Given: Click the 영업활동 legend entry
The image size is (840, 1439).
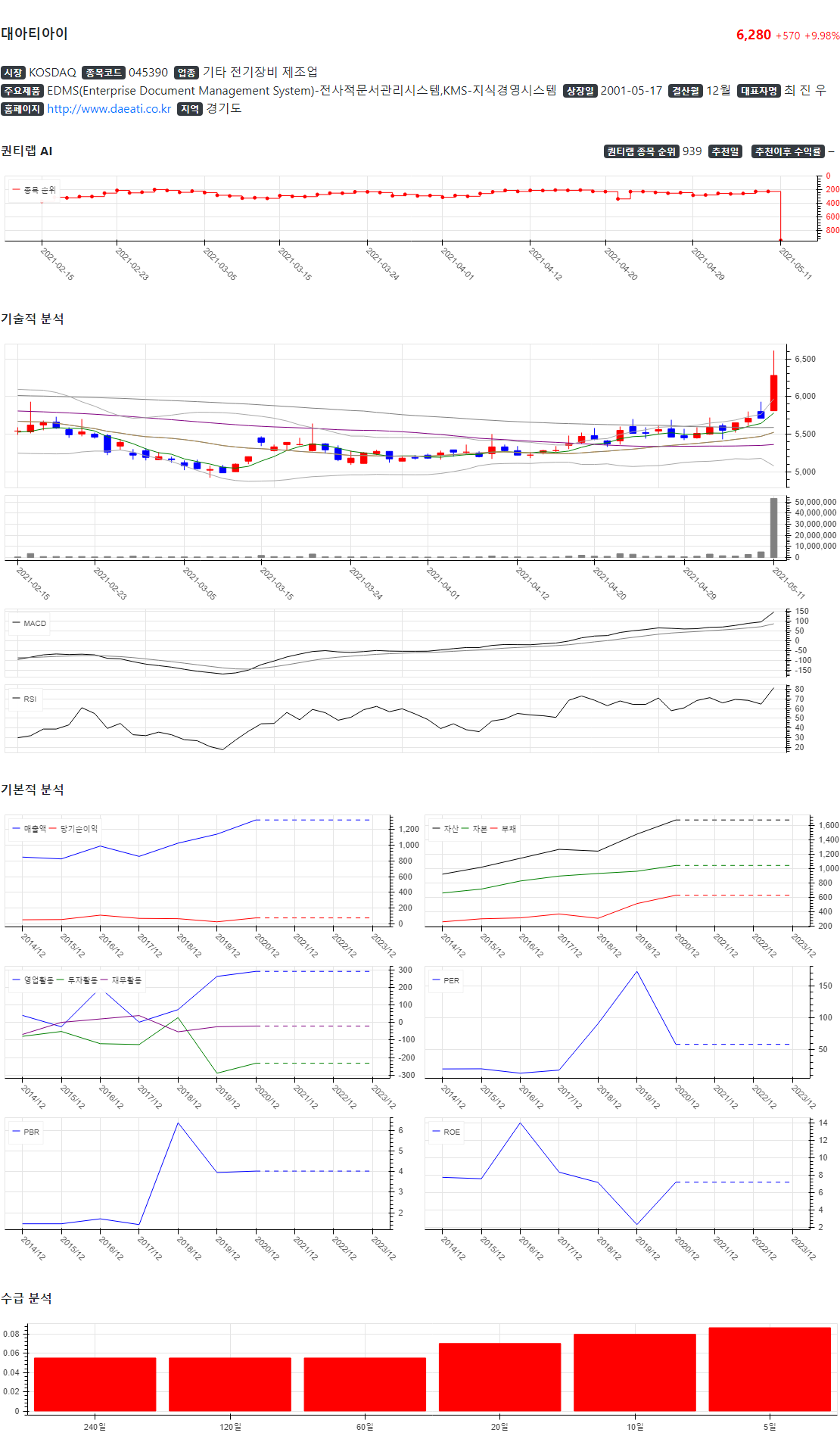Looking at the screenshot, I should tap(33, 980).
